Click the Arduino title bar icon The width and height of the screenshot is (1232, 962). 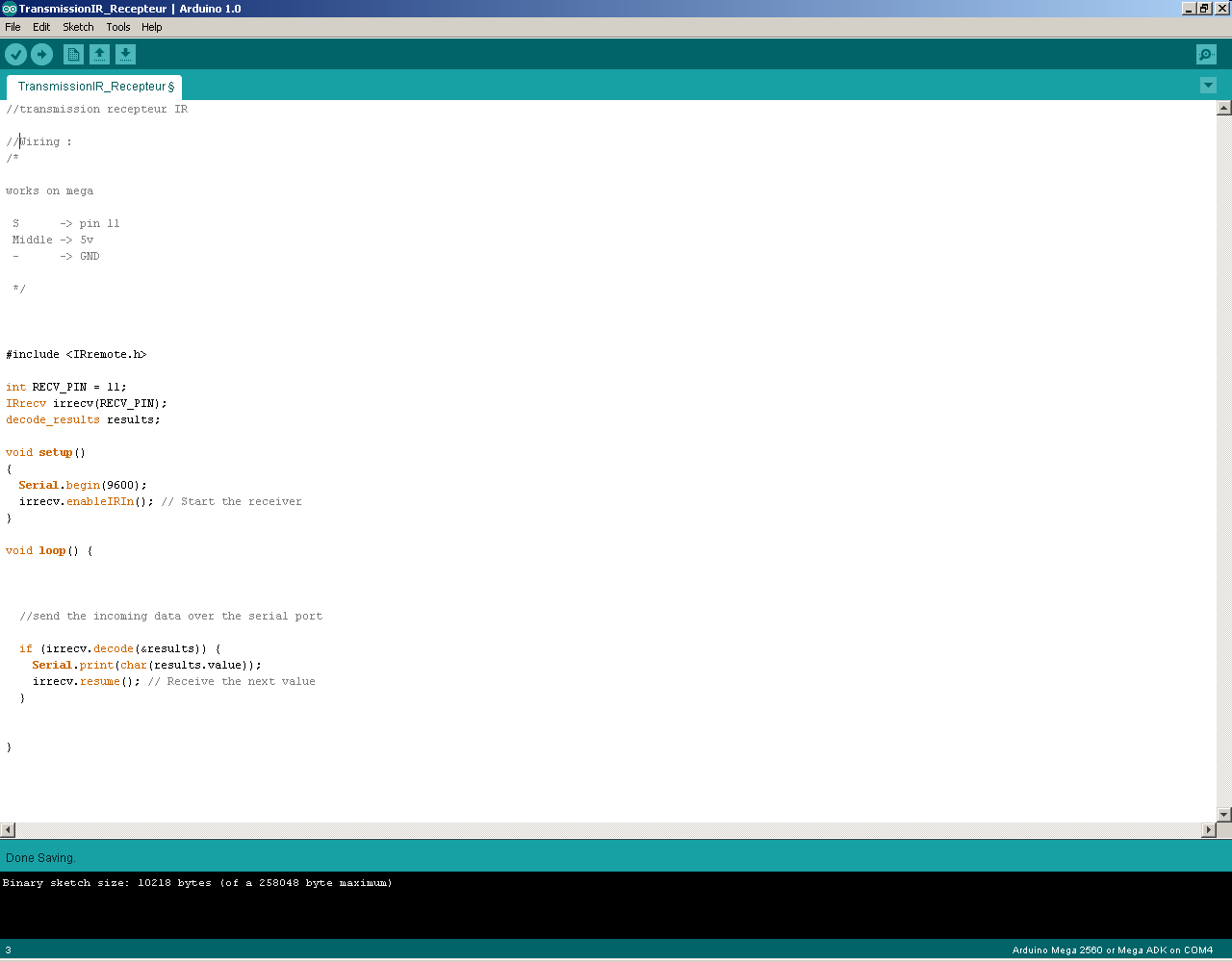9,9
